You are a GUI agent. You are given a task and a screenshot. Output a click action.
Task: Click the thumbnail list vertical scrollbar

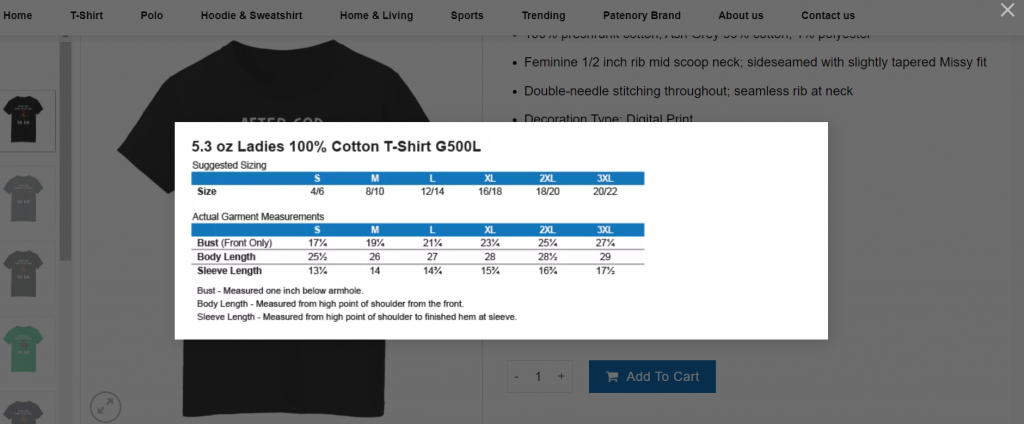(x=65, y=150)
